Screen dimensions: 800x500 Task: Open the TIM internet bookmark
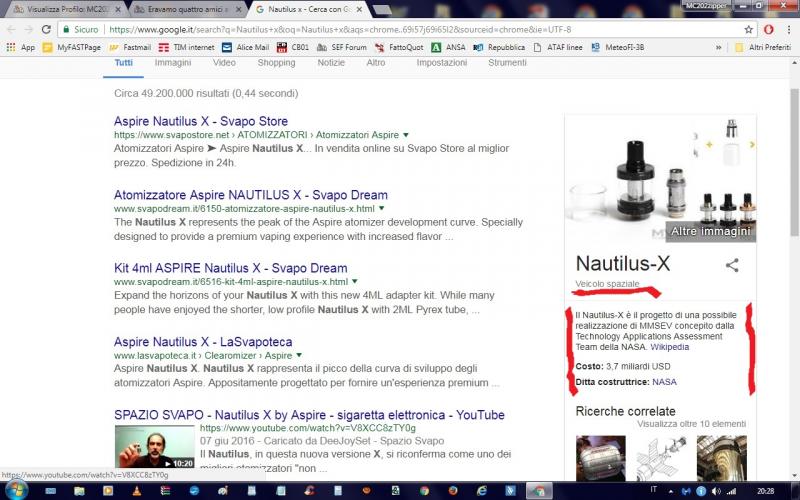(187, 47)
